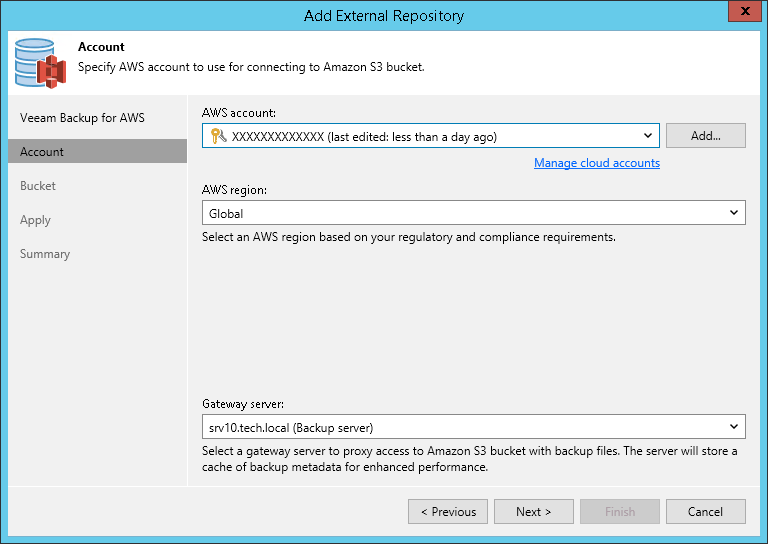This screenshot has width=768, height=544.
Task: Click the Global region value
Action: point(226,213)
